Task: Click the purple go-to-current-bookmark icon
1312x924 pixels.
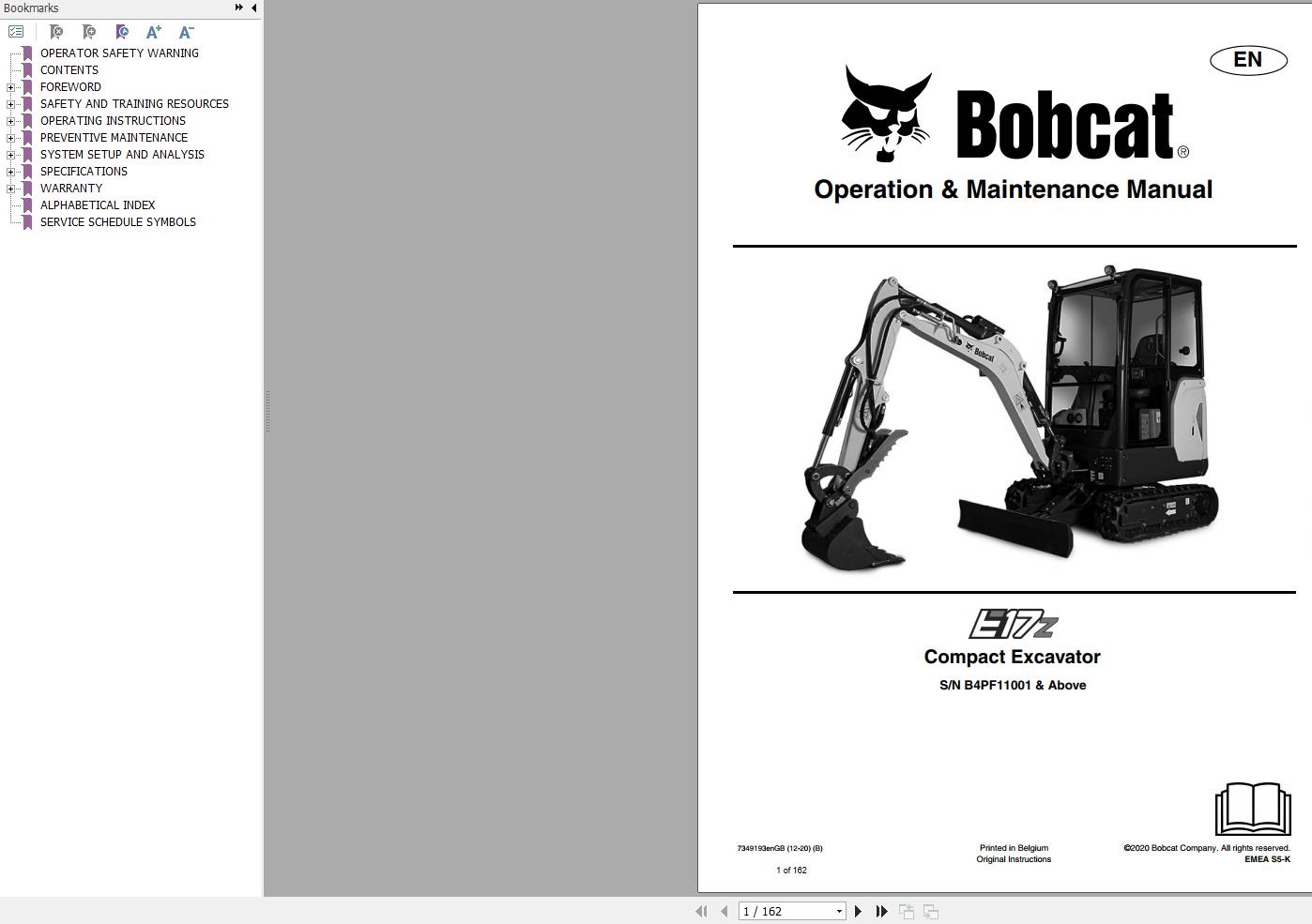Action: [122, 32]
